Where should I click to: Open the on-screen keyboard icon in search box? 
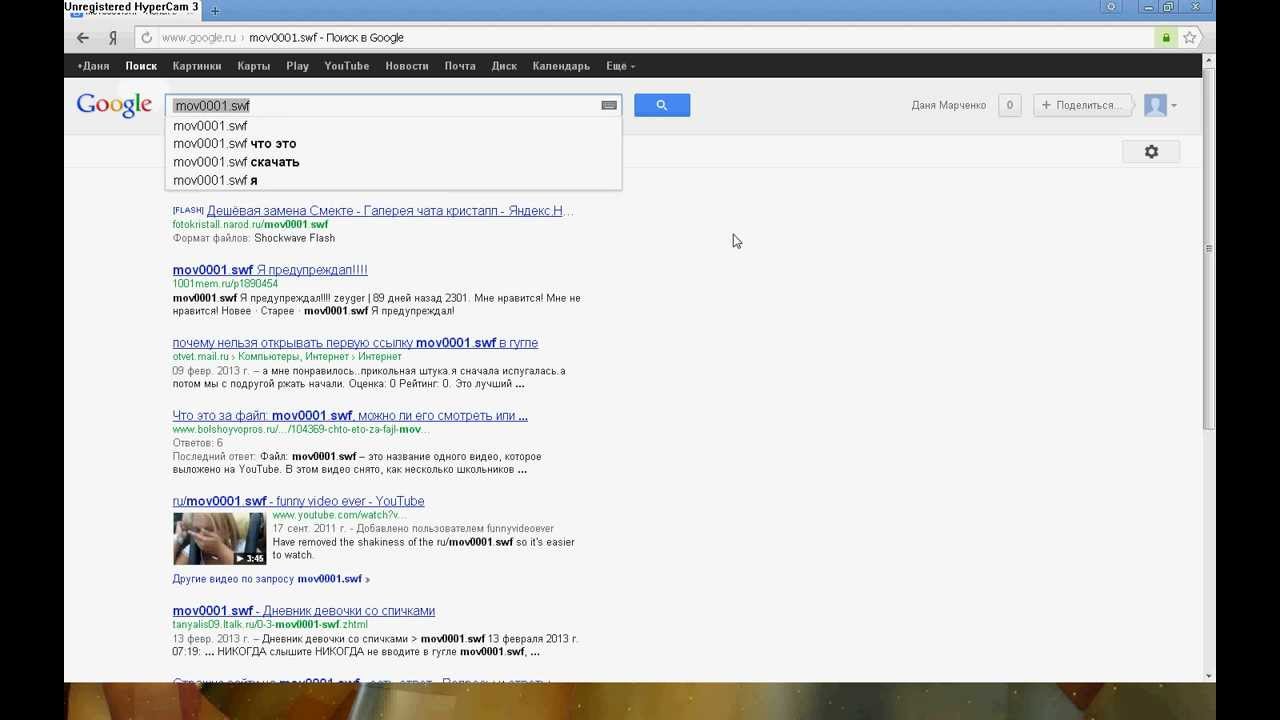point(608,105)
